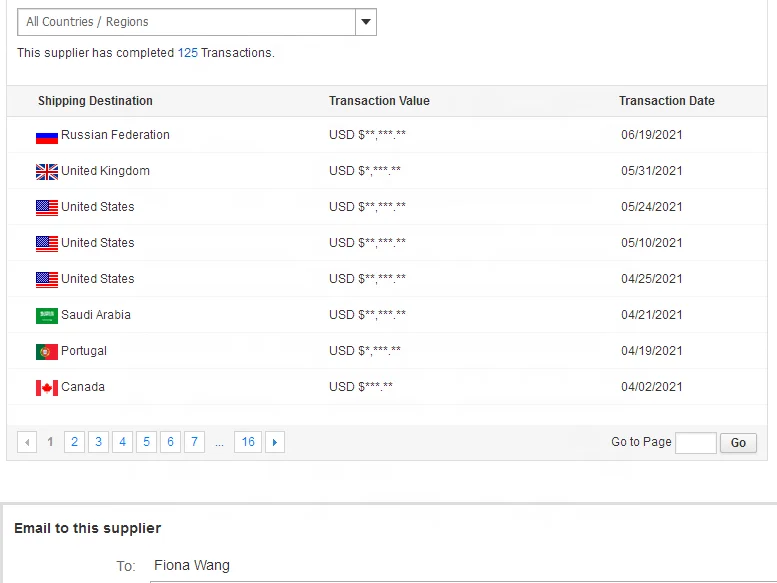Open the All Countries / Regions dropdown arrow
777x583 pixels.
[x=366, y=22]
